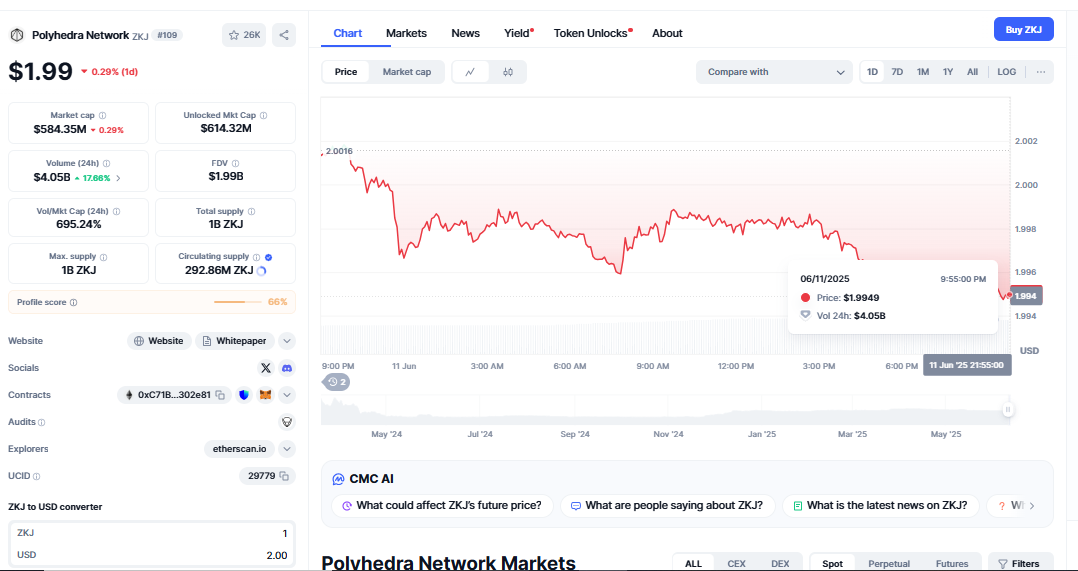Screen dimensions: 1078x571
Task: Click the Buy ZKJ button
Action: click(x=1024, y=30)
